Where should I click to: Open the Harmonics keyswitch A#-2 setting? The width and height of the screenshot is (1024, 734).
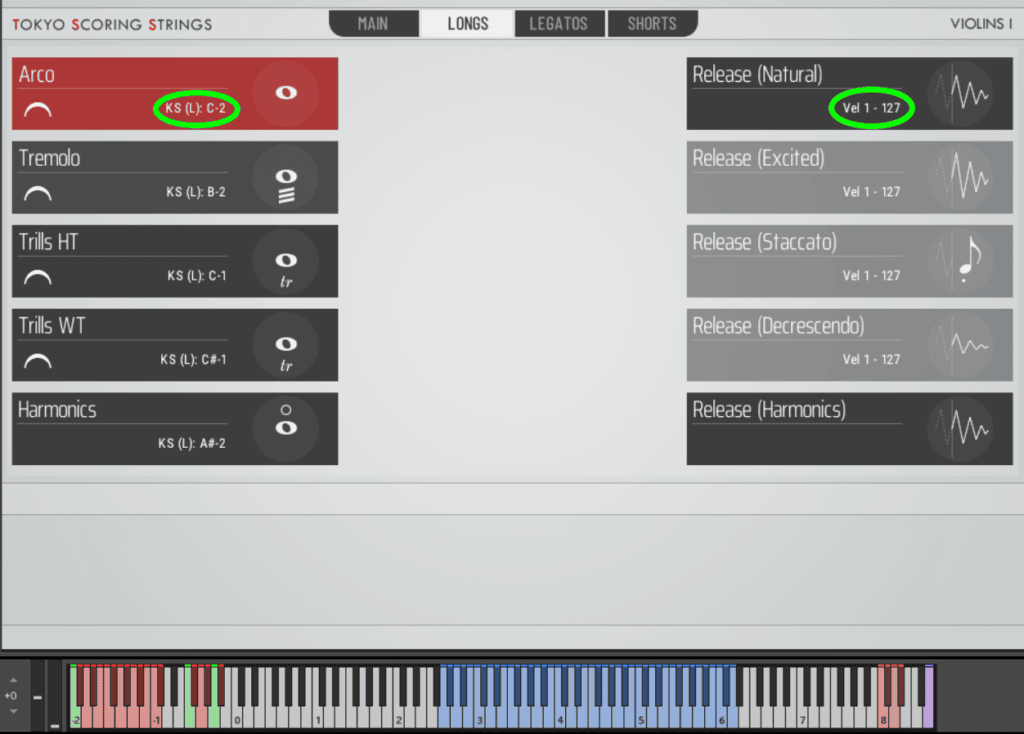(191, 443)
